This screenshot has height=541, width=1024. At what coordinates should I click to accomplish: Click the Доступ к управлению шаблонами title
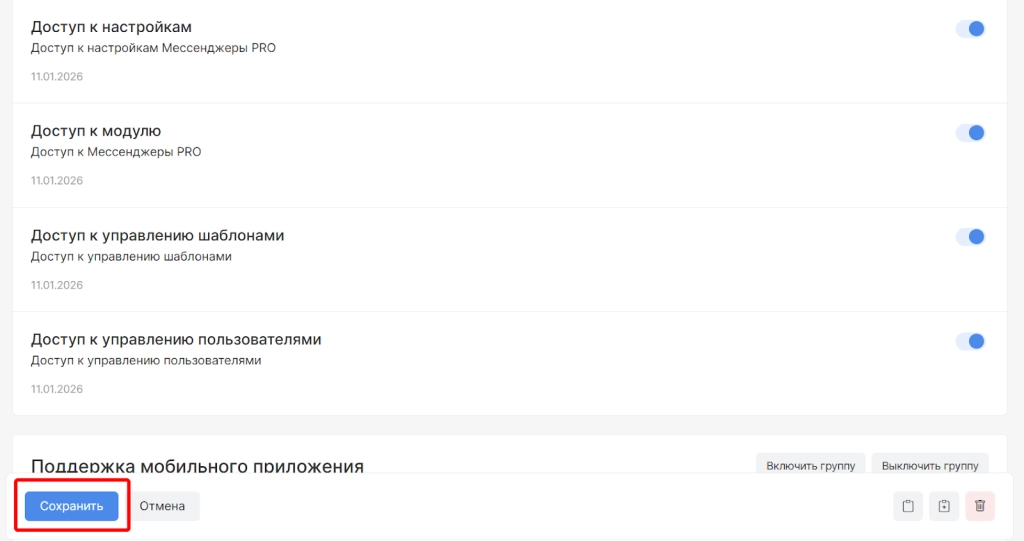158,235
